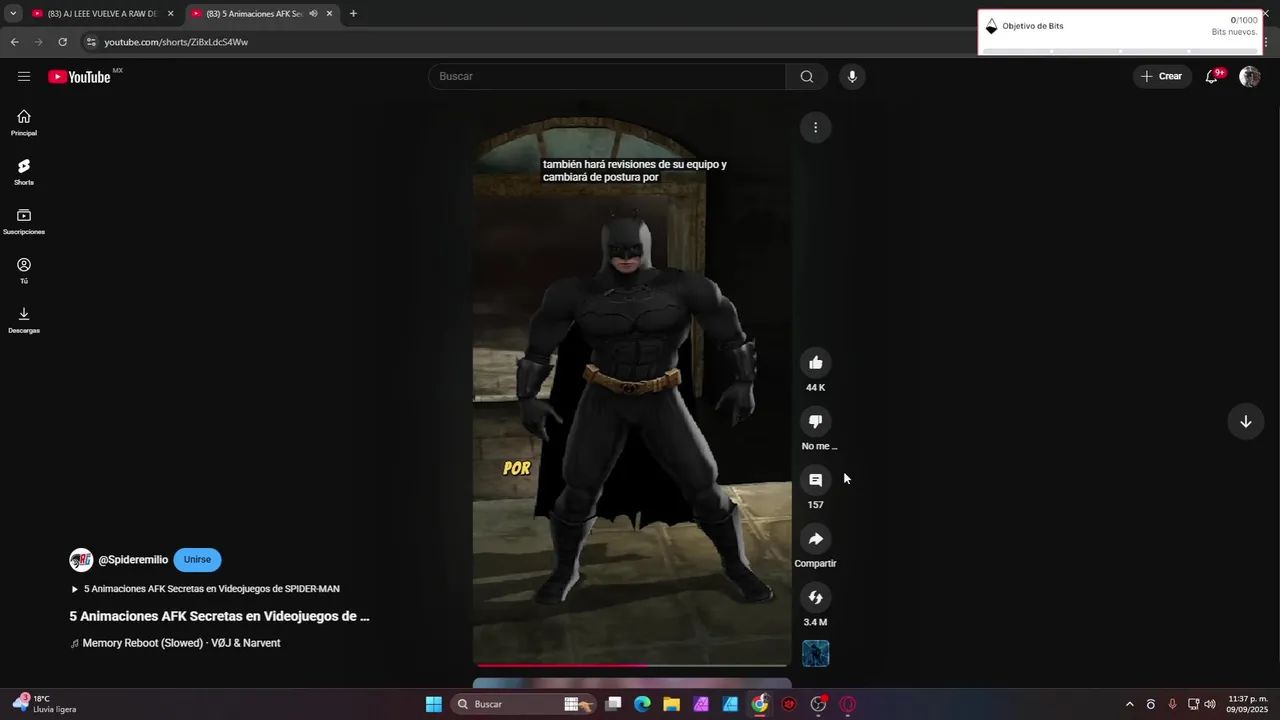This screenshot has height=720, width=1280.
Task: Click the Crear button
Action: tap(1161, 76)
